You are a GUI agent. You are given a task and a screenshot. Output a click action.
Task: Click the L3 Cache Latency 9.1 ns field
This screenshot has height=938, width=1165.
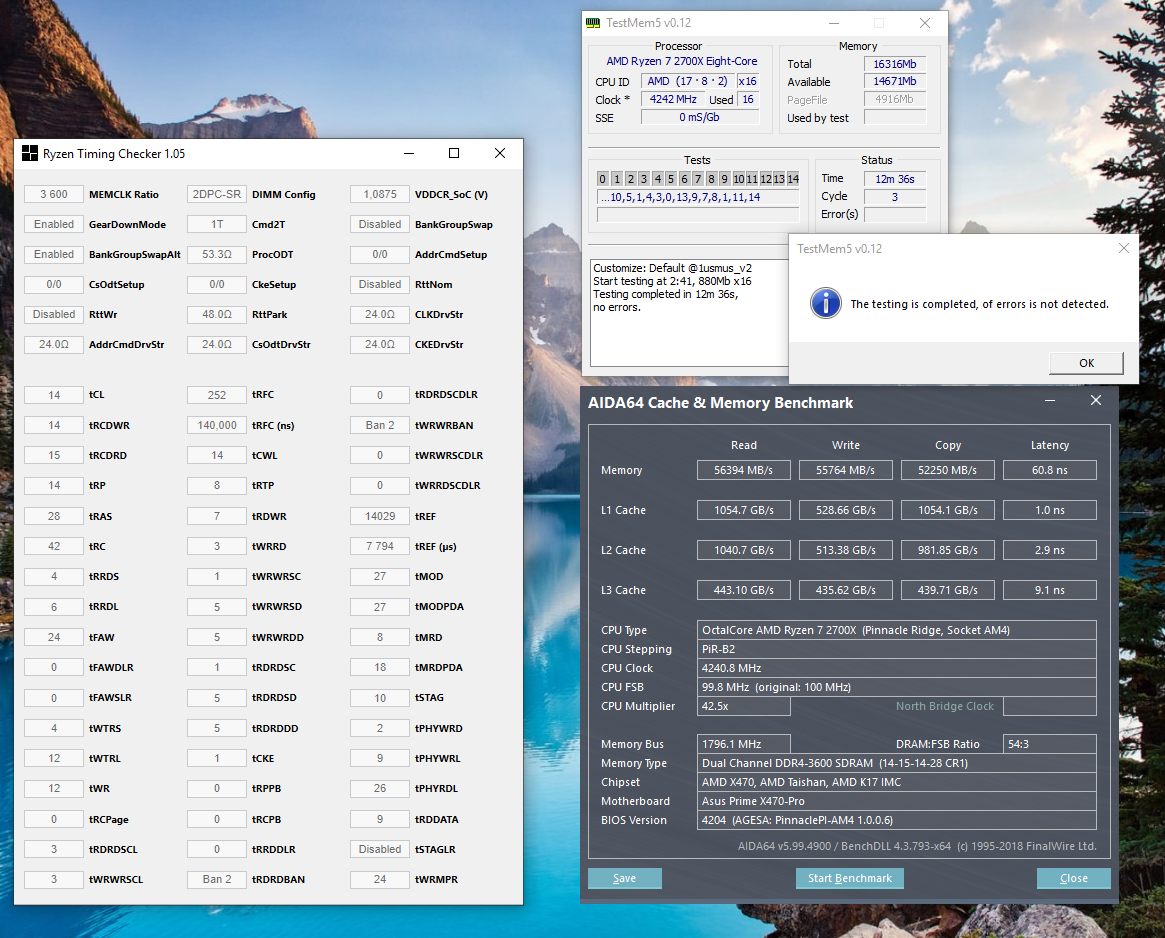click(1050, 590)
